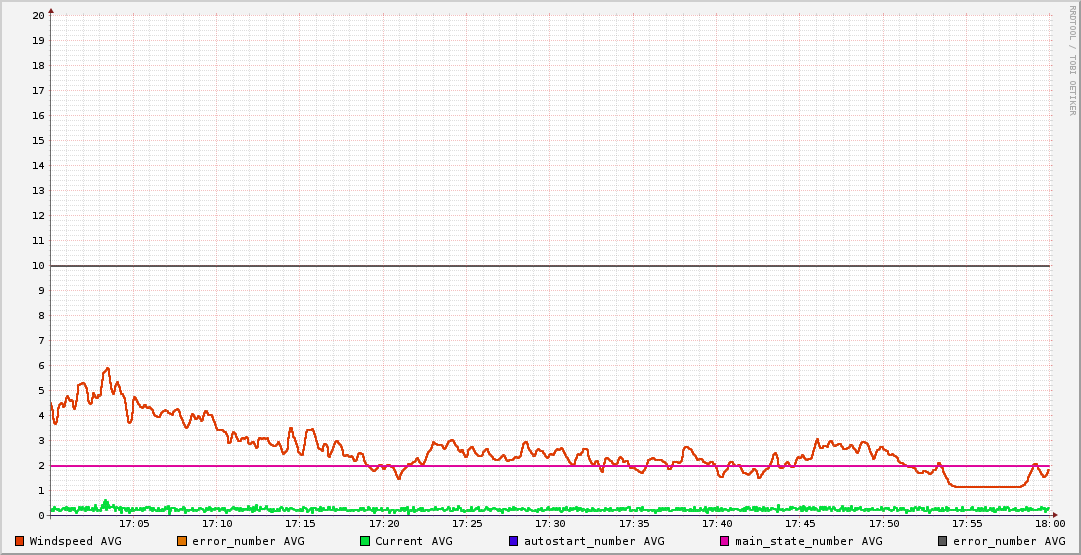Viewport: 1081px width, 555px height.
Task: Click the y-axis label 20
Action: (38, 16)
